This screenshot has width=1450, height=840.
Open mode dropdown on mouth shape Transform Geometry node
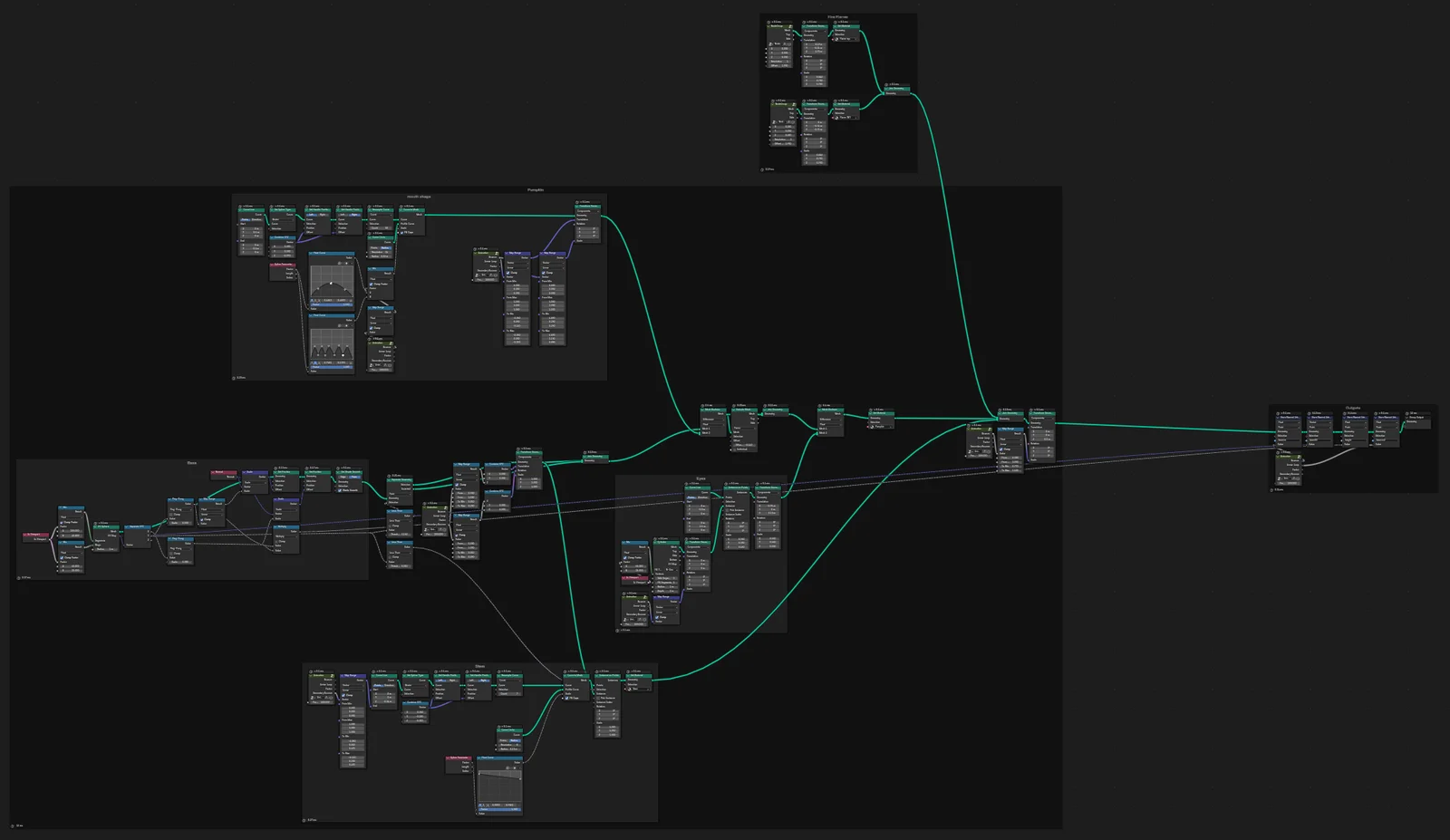tap(587, 211)
